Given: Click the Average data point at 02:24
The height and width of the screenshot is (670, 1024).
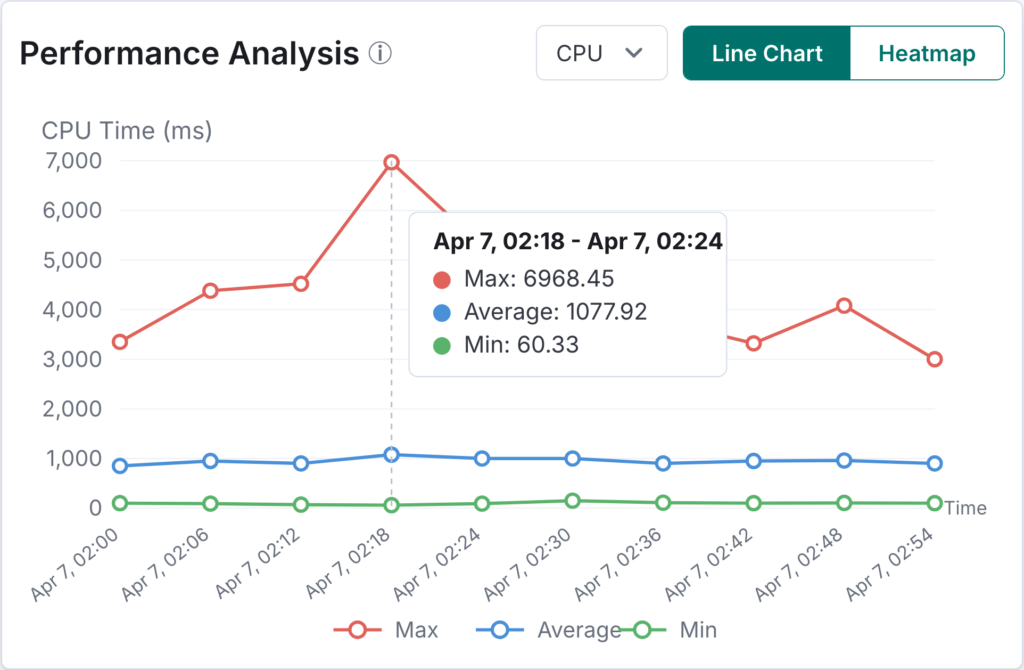Looking at the screenshot, I should click(482, 458).
